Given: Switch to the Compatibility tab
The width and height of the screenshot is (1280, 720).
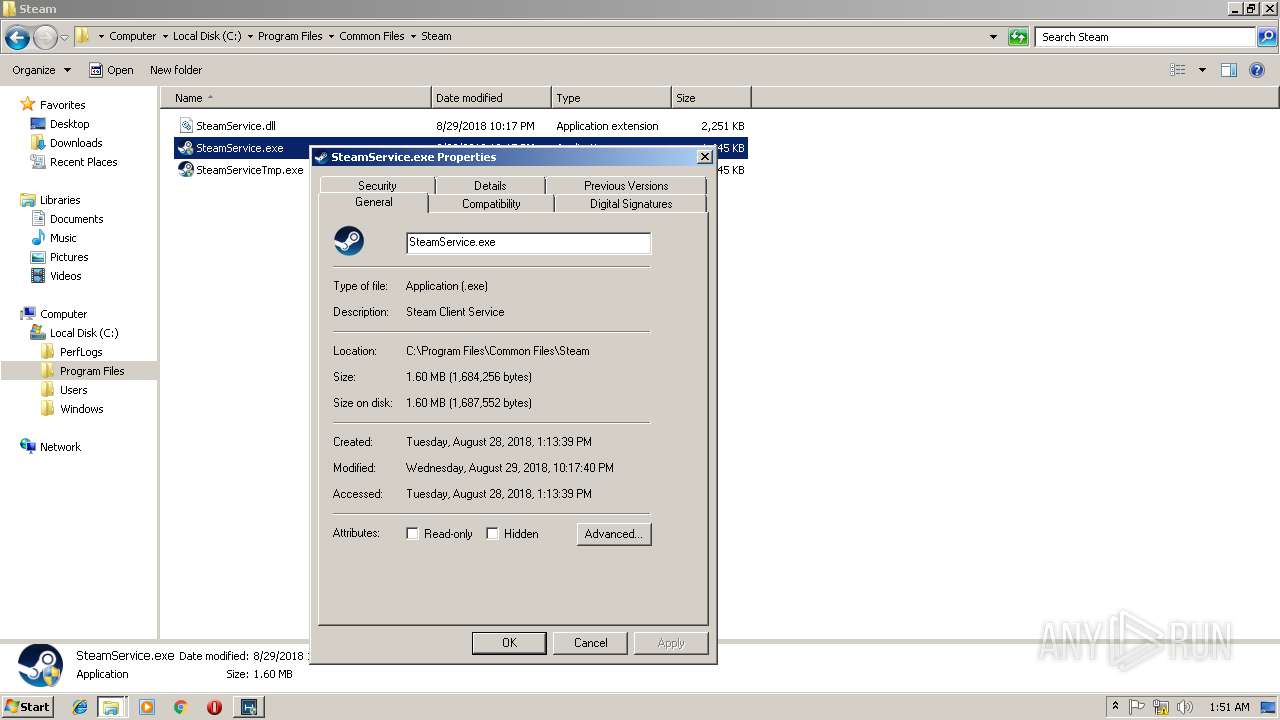Looking at the screenshot, I should tap(491, 203).
